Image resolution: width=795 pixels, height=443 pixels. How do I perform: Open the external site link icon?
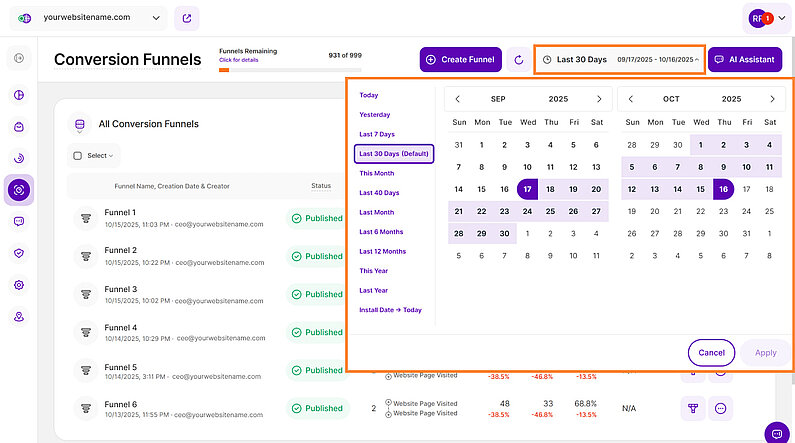click(x=186, y=18)
